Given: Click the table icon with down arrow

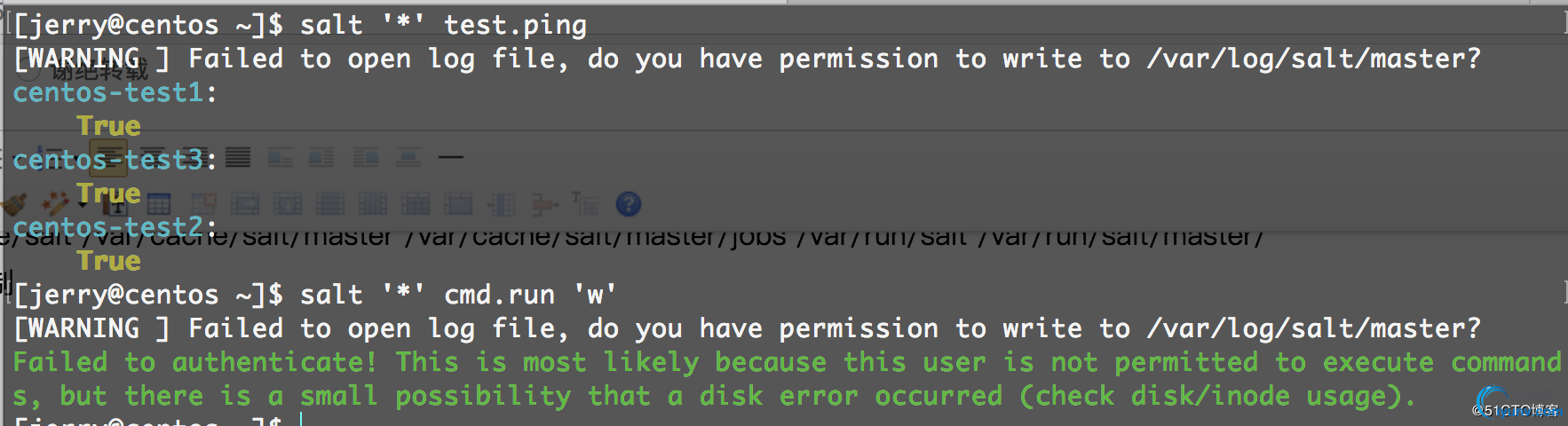Looking at the screenshot, I should click(x=288, y=205).
